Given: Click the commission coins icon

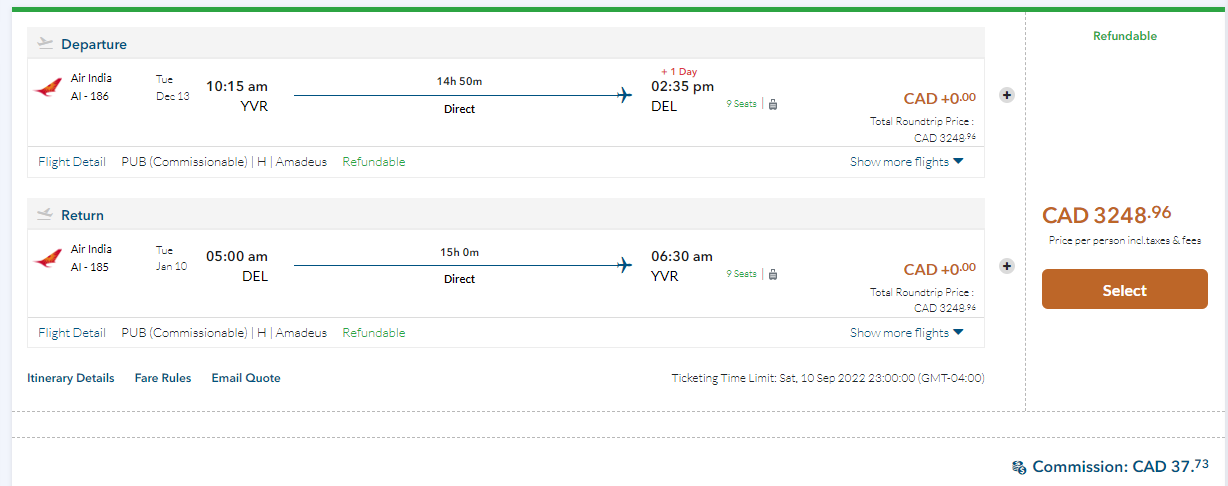Looking at the screenshot, I should click(1019, 467).
